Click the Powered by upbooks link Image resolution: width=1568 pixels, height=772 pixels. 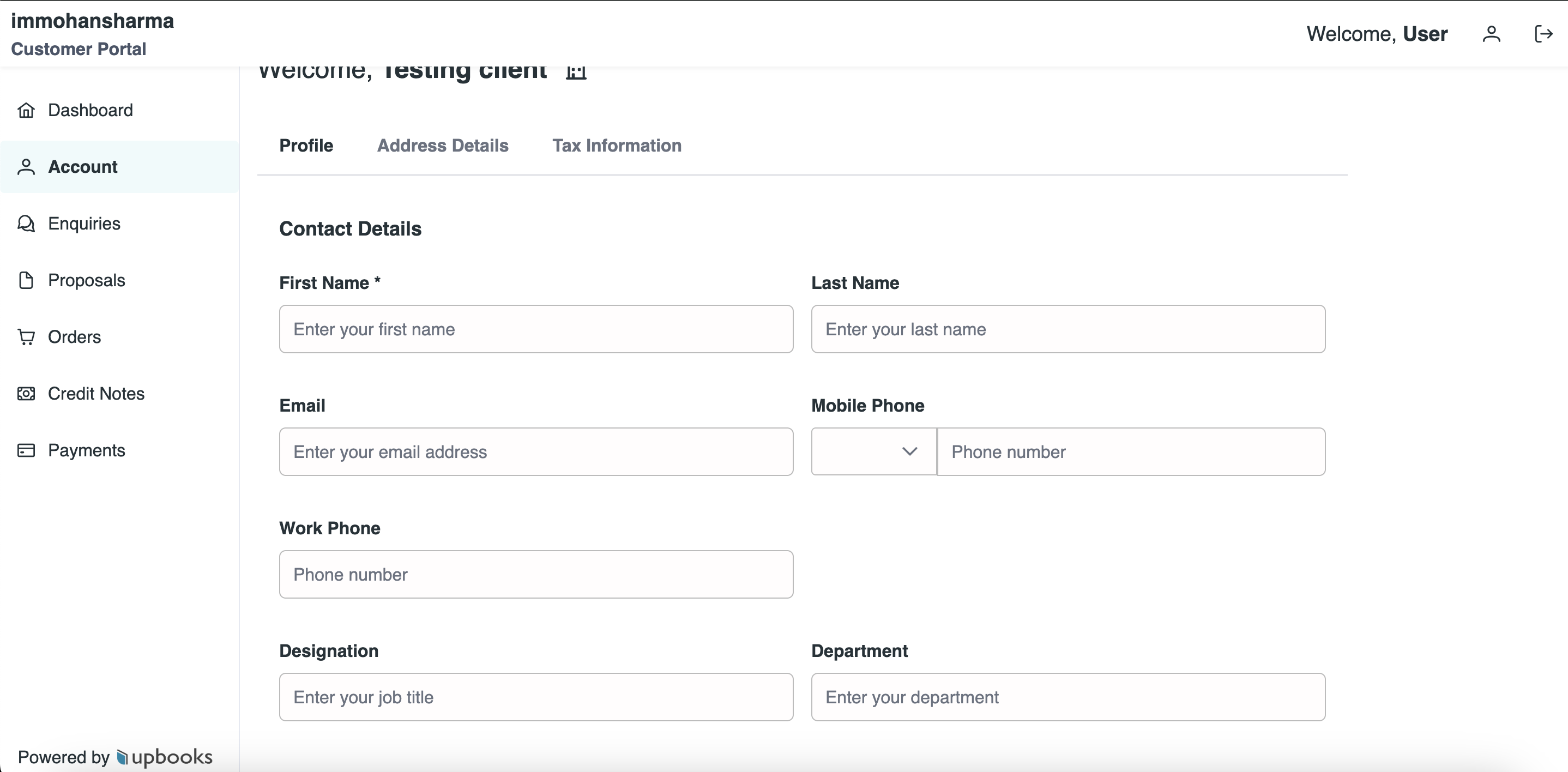pos(114,757)
